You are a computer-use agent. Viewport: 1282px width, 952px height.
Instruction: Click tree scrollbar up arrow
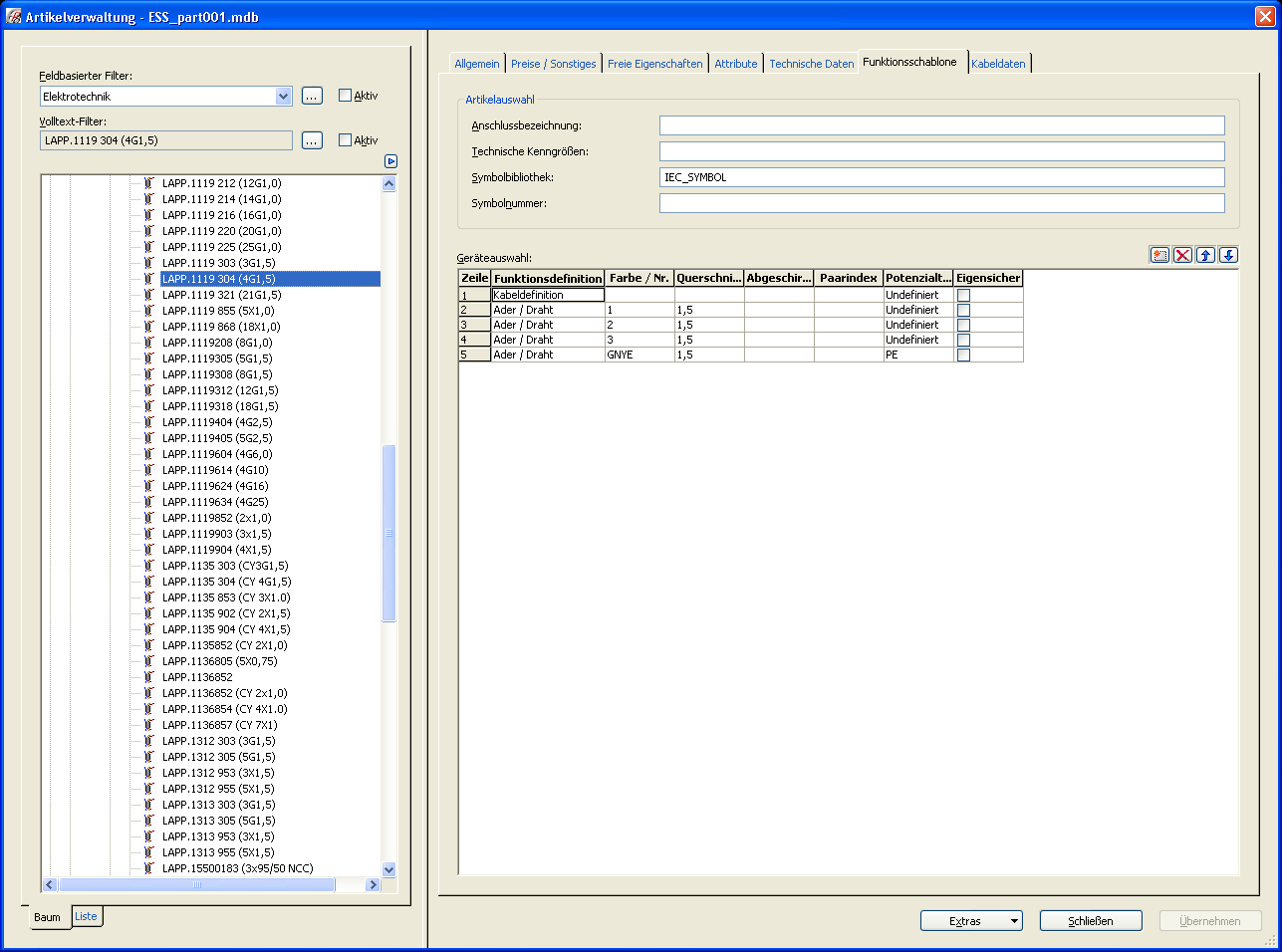coord(388,183)
